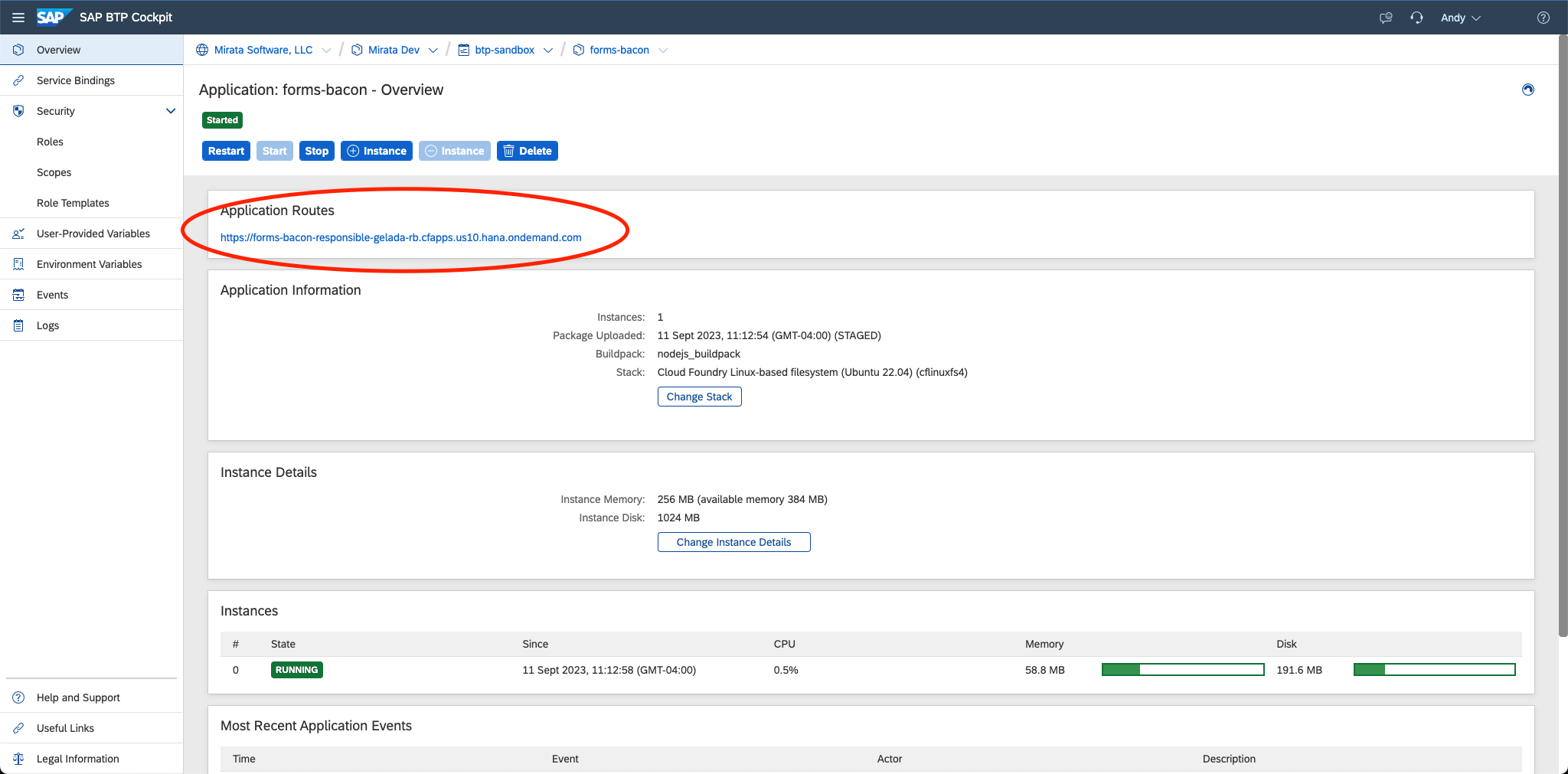Stop the application

click(x=317, y=151)
